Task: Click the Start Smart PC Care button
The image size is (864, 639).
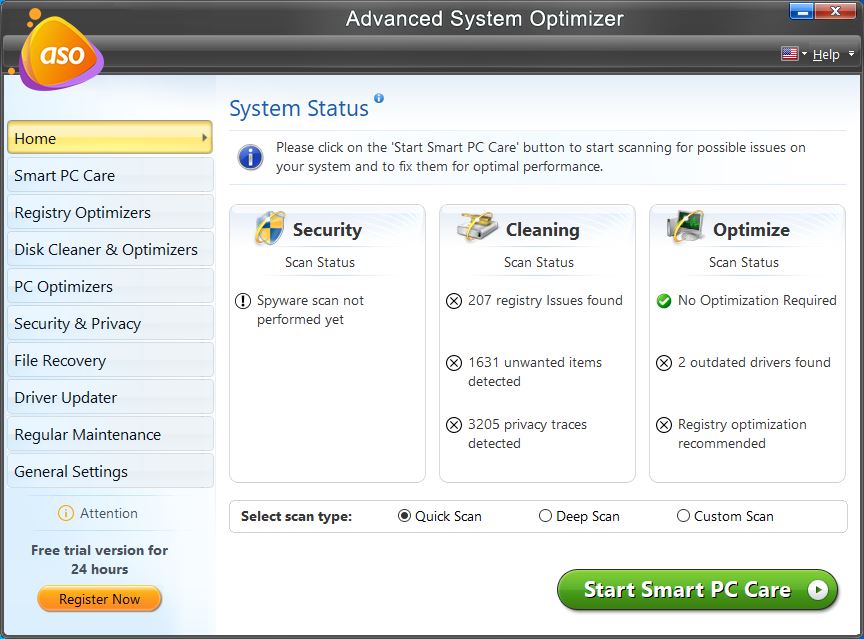Action: click(698, 590)
